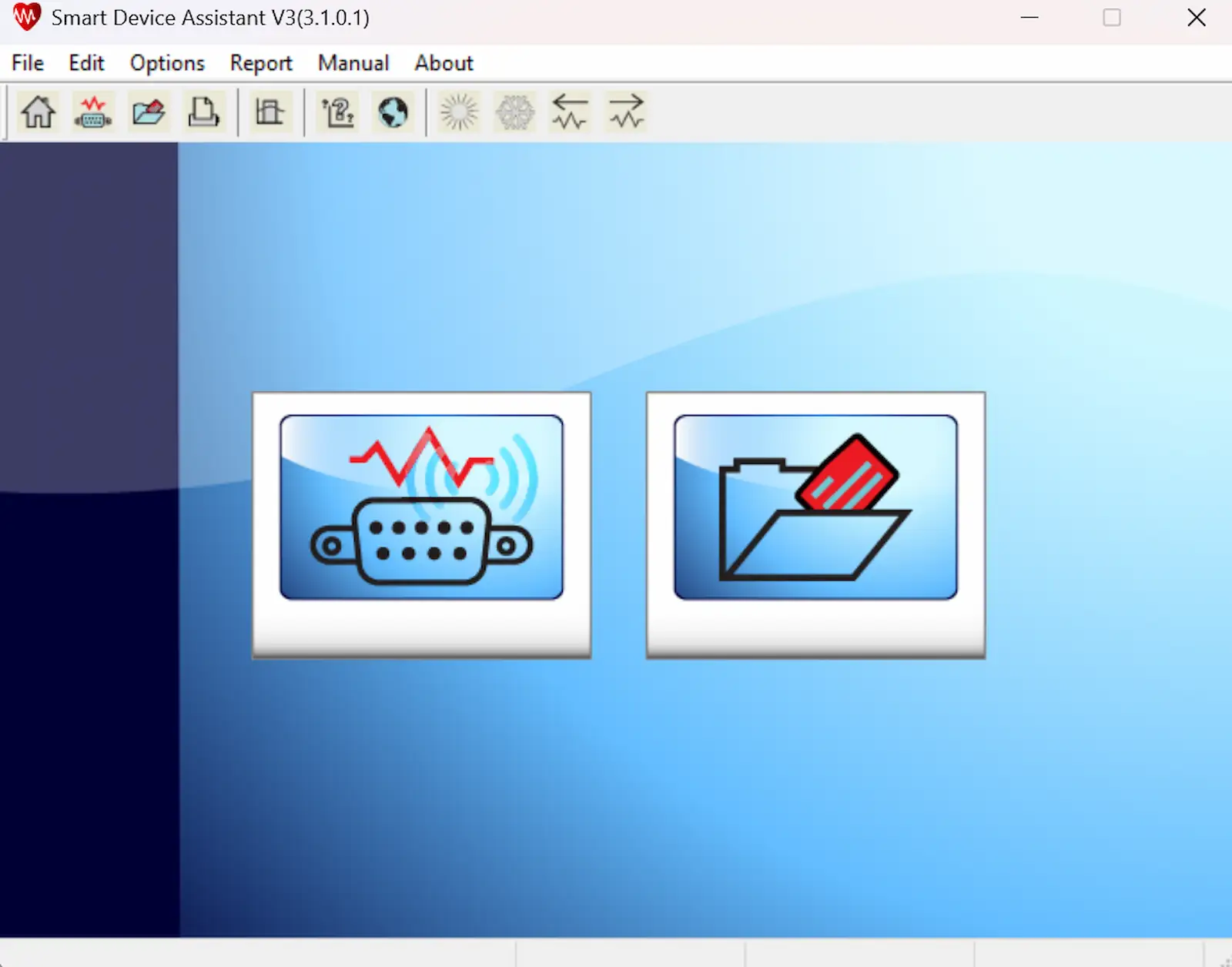Click the send waveform arrow icon
This screenshot has width=1232, height=967.
point(626,112)
